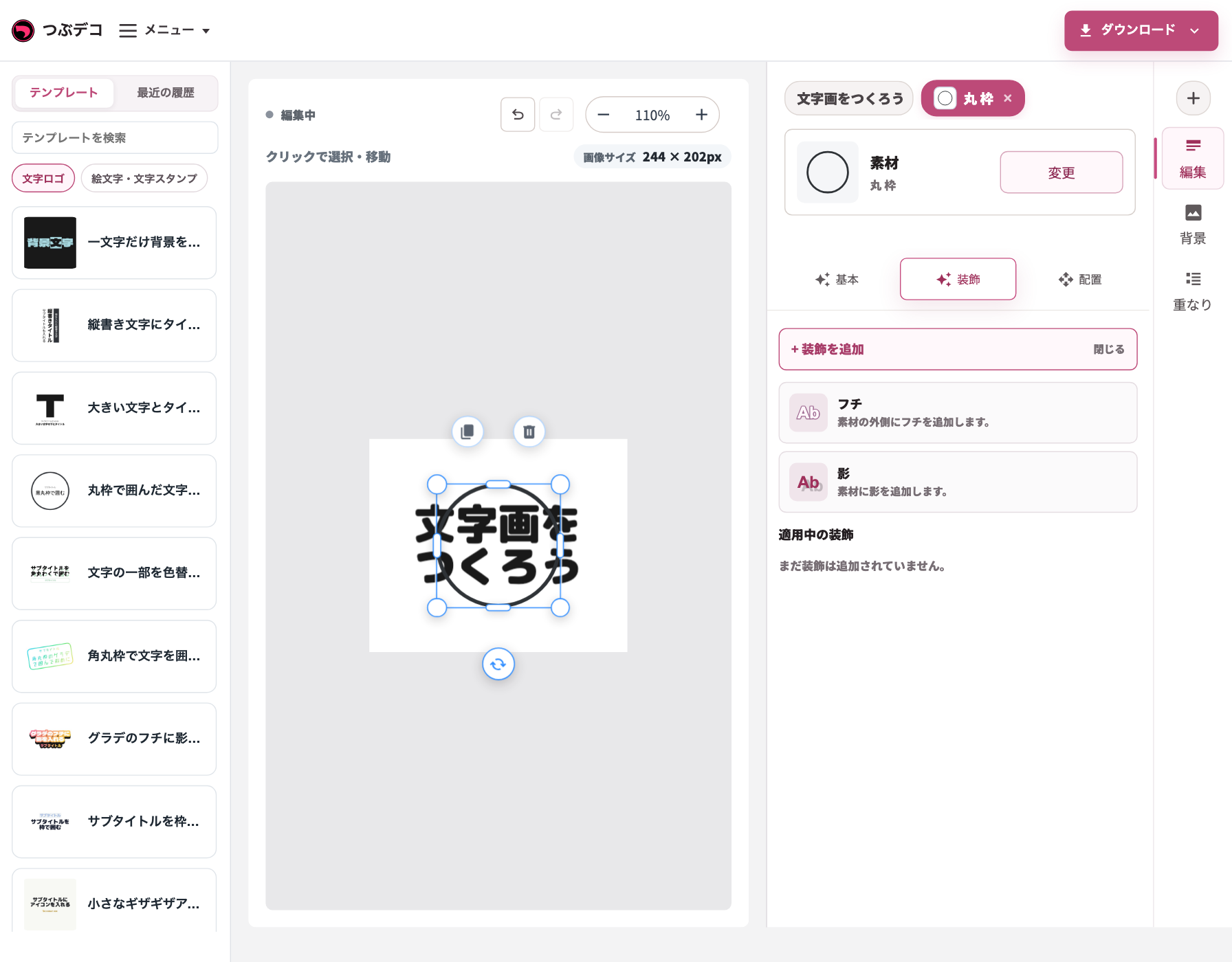Expand the download options chevron

click(x=1195, y=30)
